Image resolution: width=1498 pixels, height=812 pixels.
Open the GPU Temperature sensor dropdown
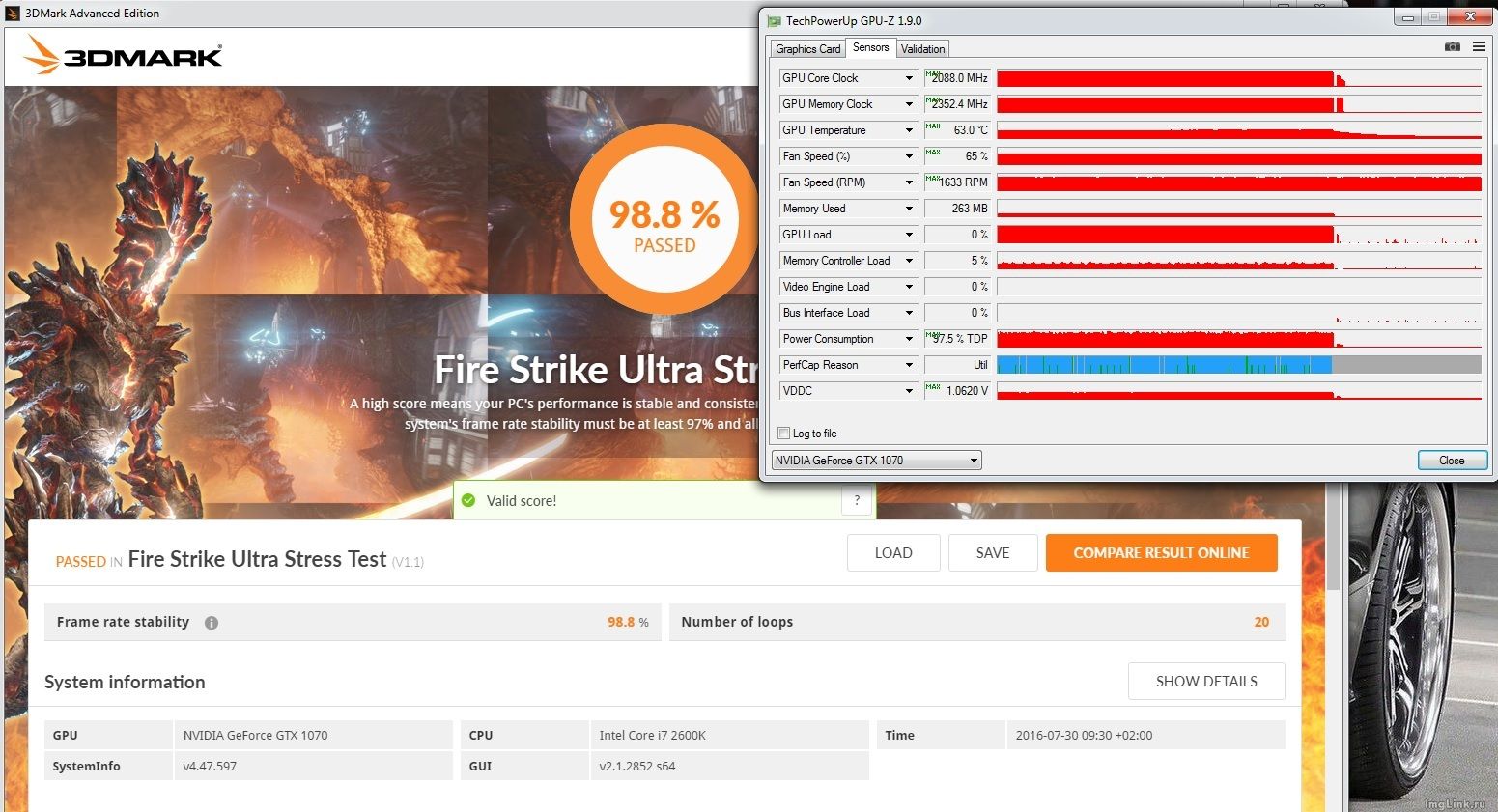[908, 130]
